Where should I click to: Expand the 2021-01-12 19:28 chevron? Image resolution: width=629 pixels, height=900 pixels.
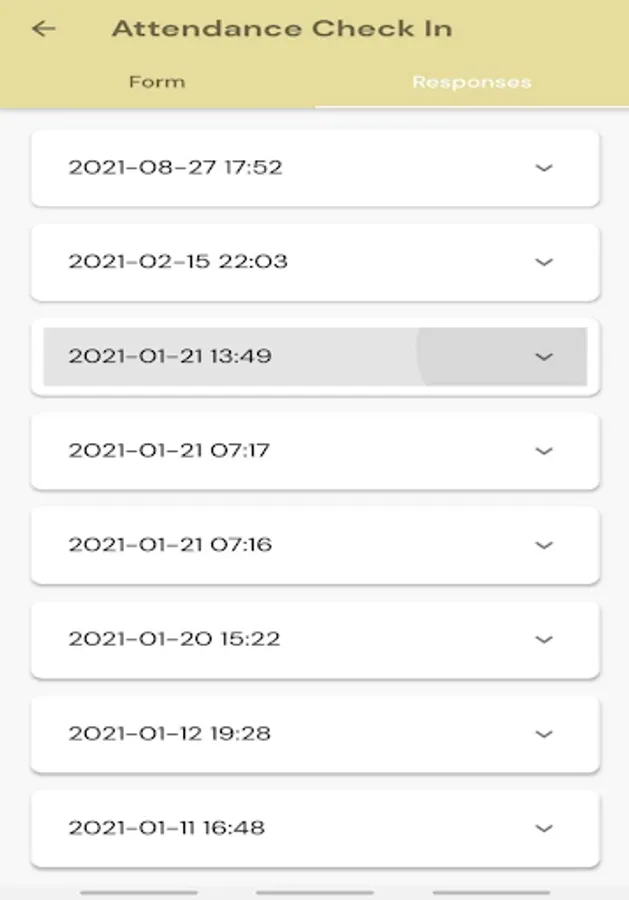point(543,734)
